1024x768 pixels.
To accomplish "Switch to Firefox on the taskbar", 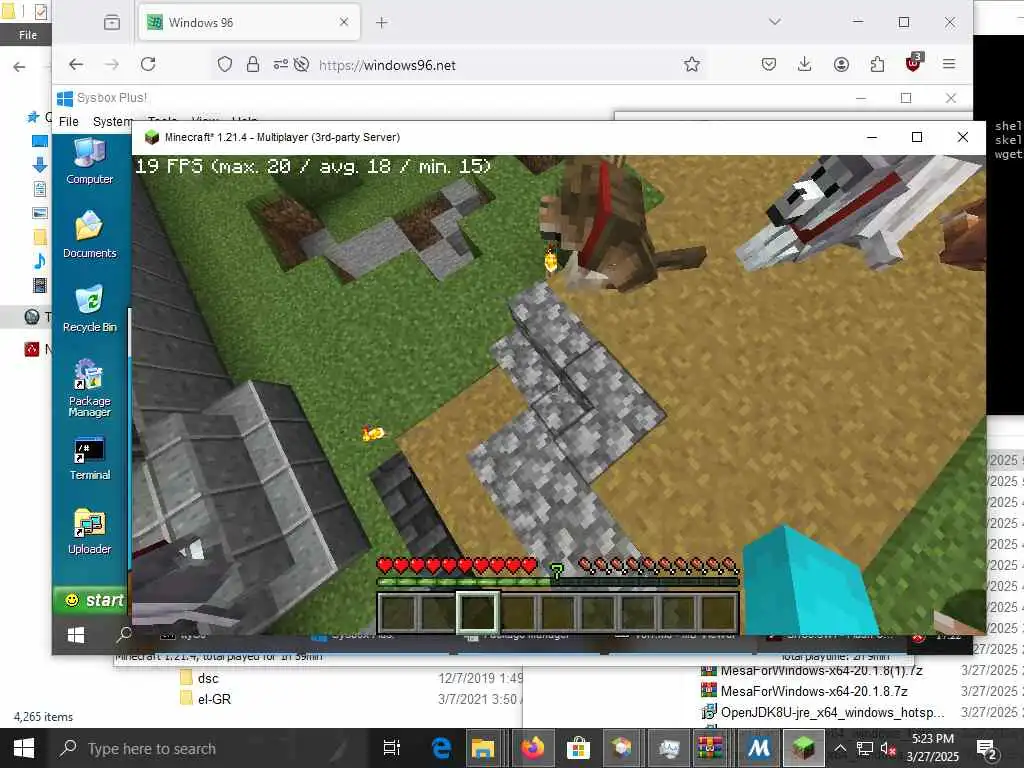I will point(533,748).
